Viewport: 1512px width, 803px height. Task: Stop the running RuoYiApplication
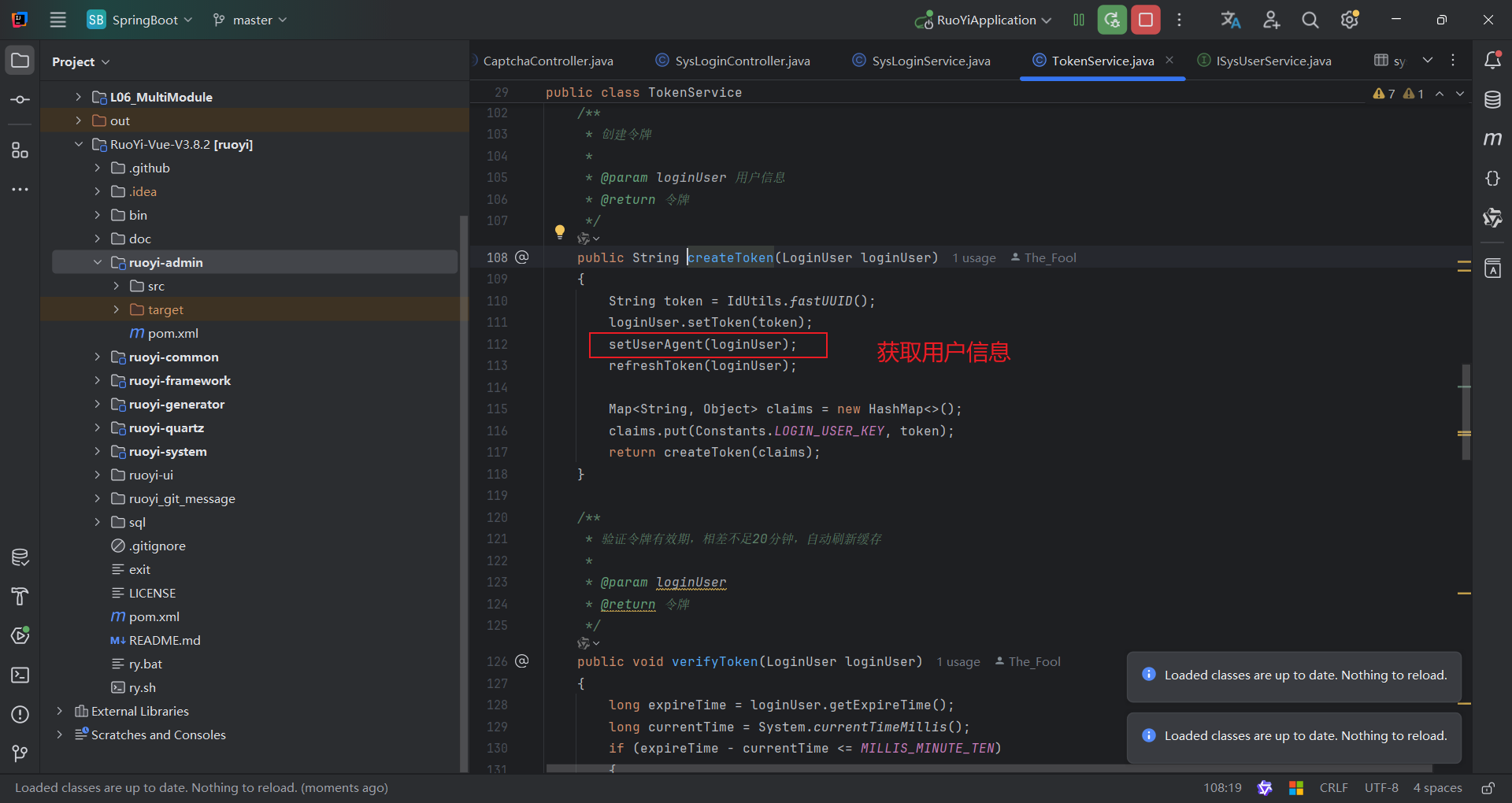(x=1146, y=20)
